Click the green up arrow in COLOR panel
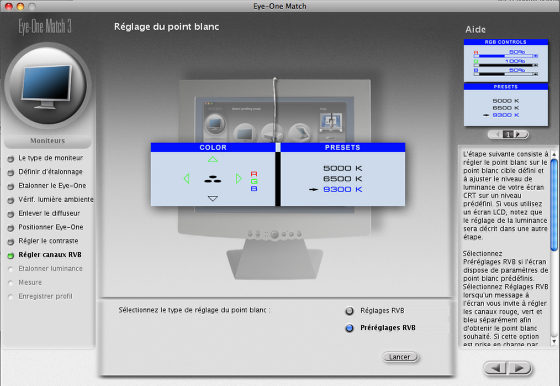The width and height of the screenshot is (560, 386). click(x=213, y=159)
